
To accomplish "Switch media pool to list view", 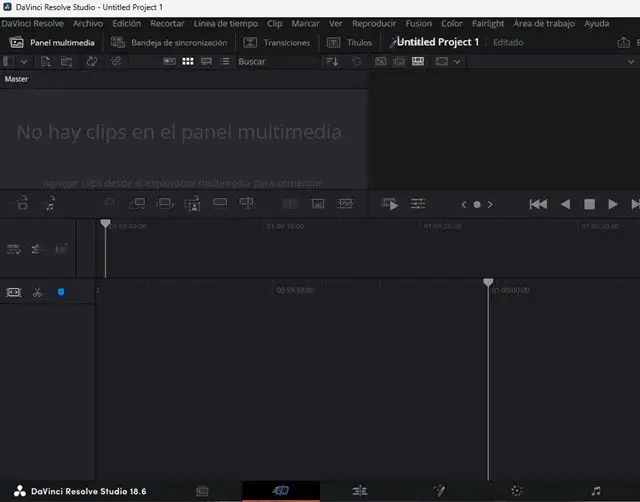I will [225, 61].
